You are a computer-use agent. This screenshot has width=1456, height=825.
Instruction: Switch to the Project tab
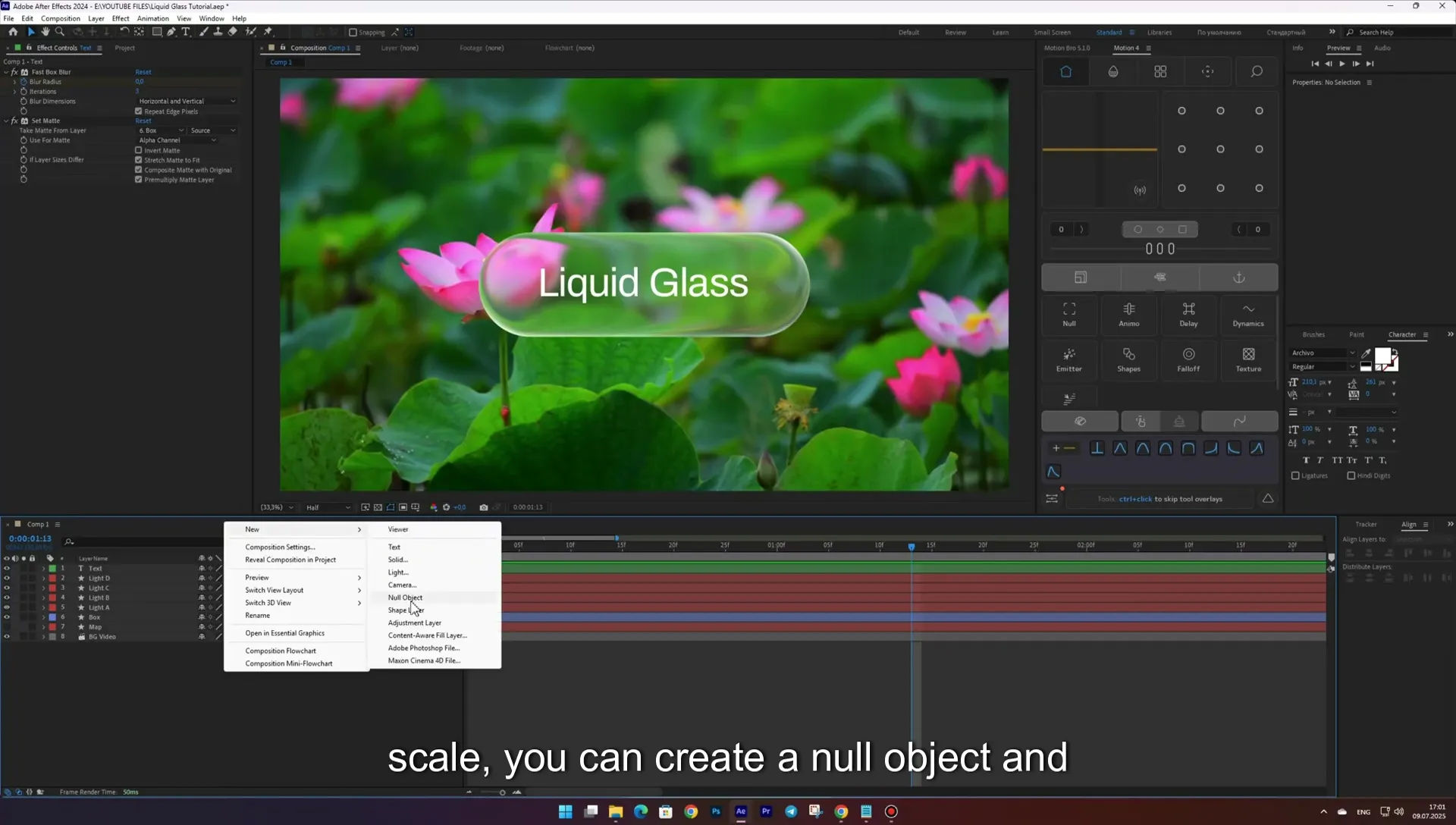pyautogui.click(x=124, y=48)
